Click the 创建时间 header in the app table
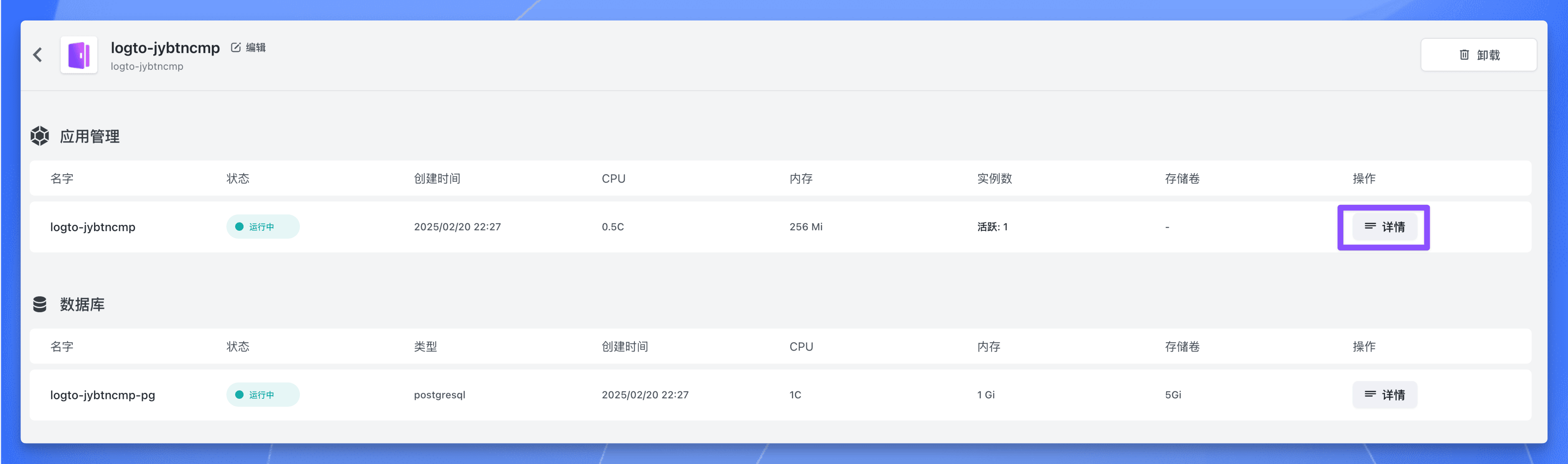Viewport: 1568px width, 464px height. pyautogui.click(x=437, y=178)
